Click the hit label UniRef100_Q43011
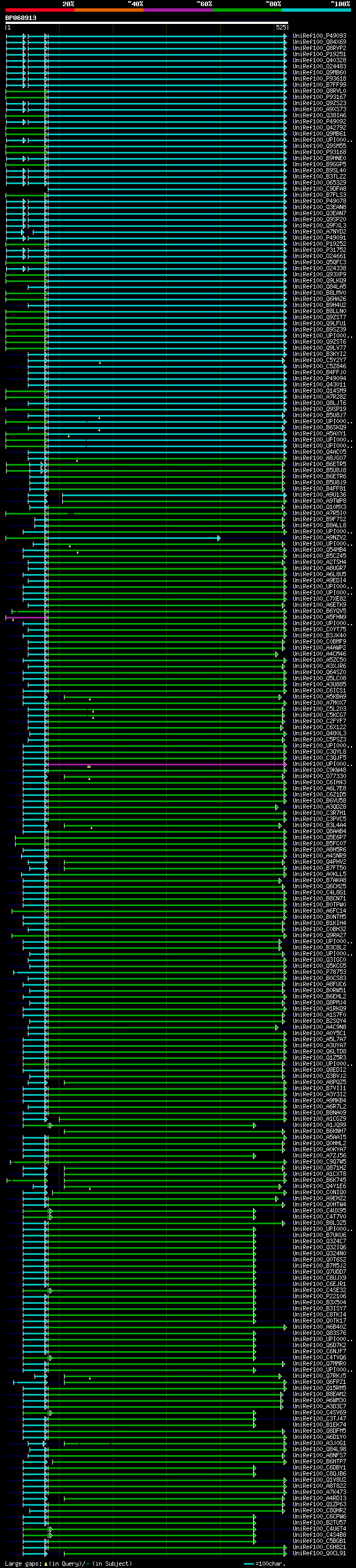Image resolution: width=356 pixels, height=1568 pixels. click(x=319, y=385)
